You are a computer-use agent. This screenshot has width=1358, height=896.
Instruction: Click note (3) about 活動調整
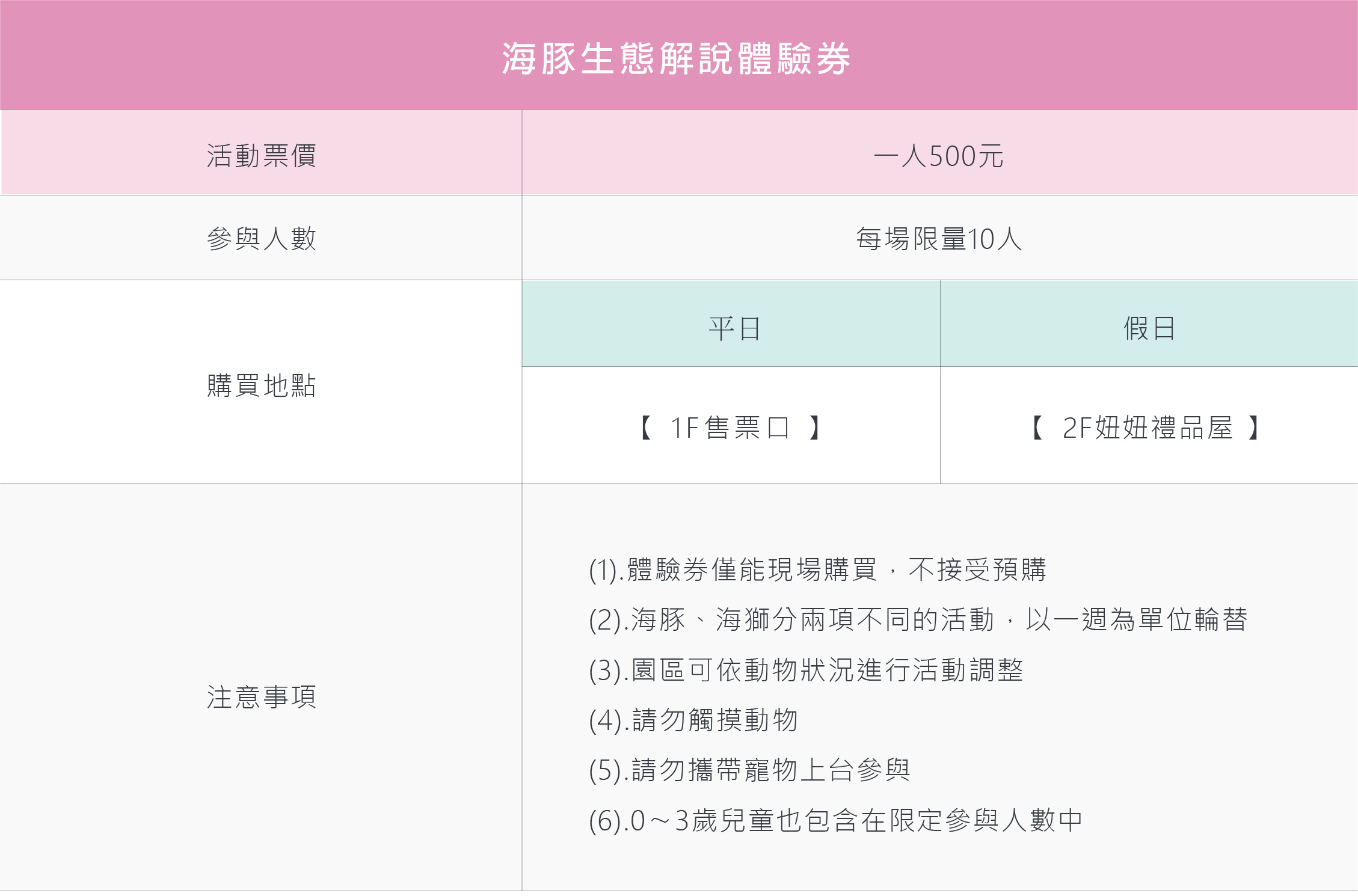pyautogui.click(x=806, y=670)
